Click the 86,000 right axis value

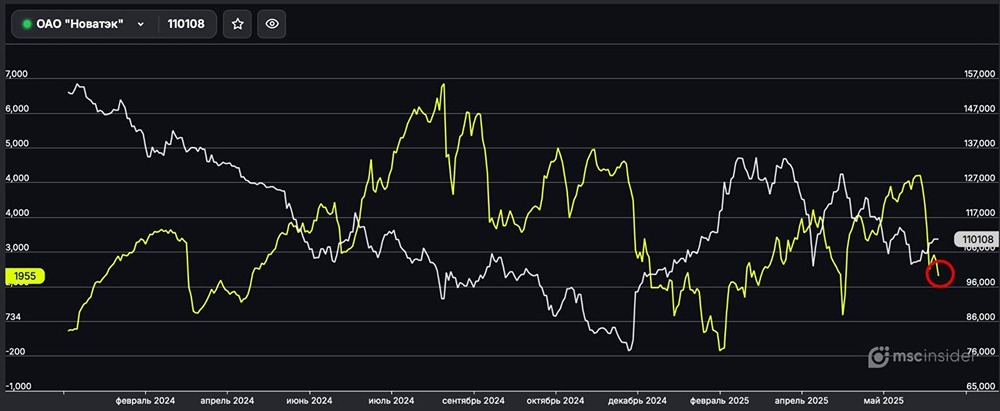982,317
